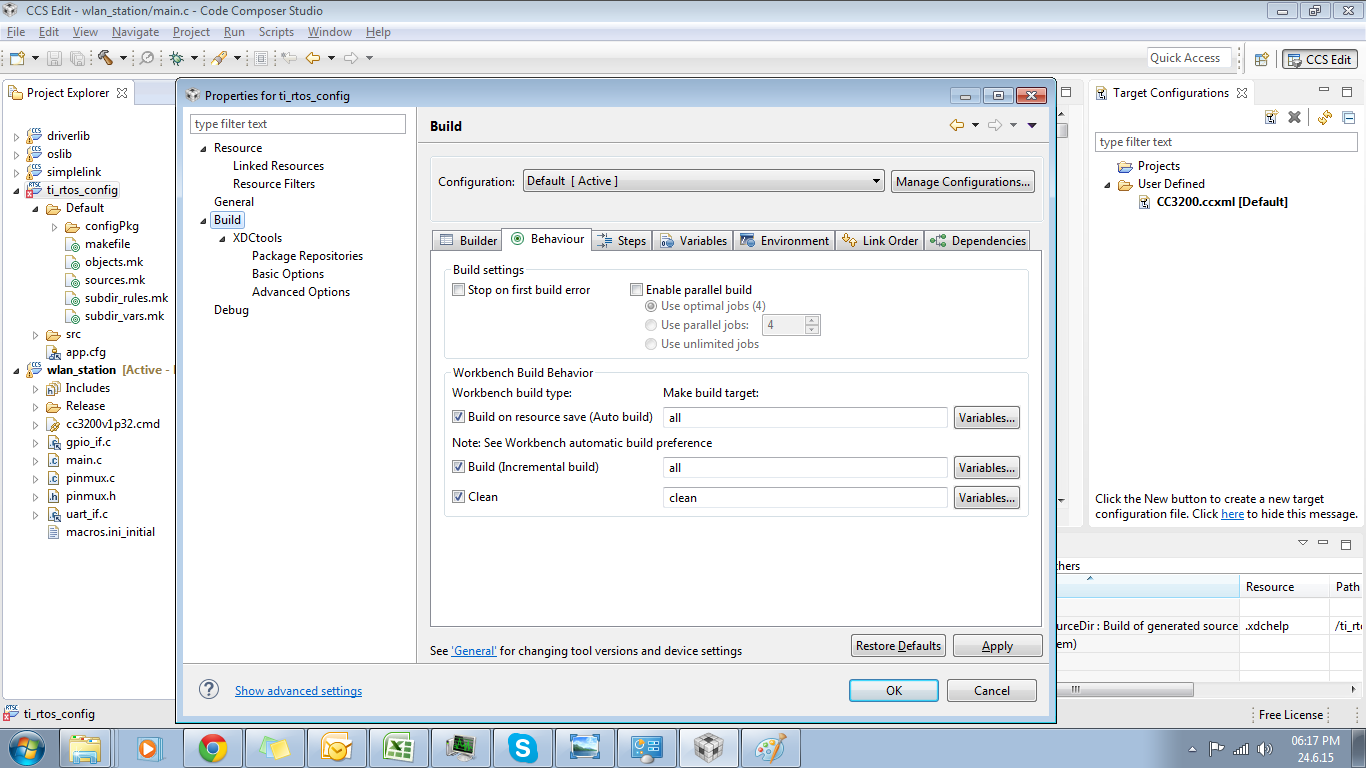Switch to the Environment tab
Screen dimensions: 1372x784
click(784, 241)
